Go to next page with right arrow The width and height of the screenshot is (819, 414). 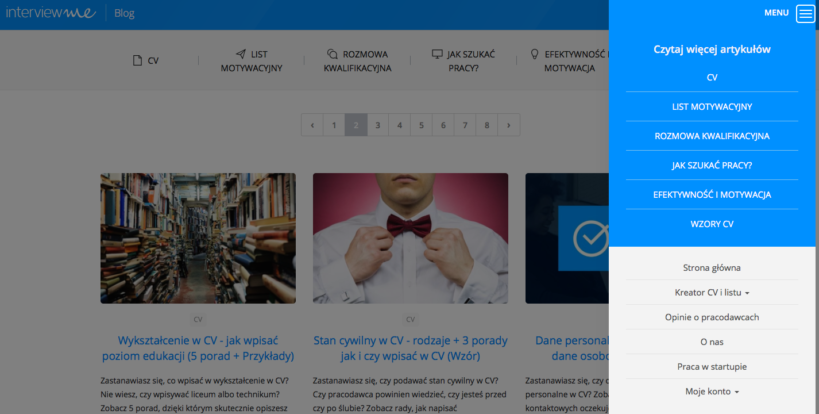click(x=509, y=125)
